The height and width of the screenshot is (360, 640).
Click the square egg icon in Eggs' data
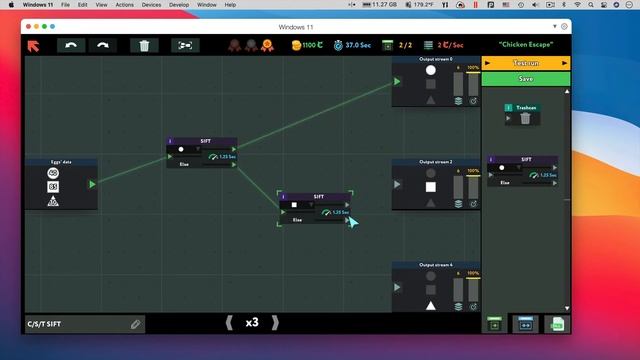point(53,187)
